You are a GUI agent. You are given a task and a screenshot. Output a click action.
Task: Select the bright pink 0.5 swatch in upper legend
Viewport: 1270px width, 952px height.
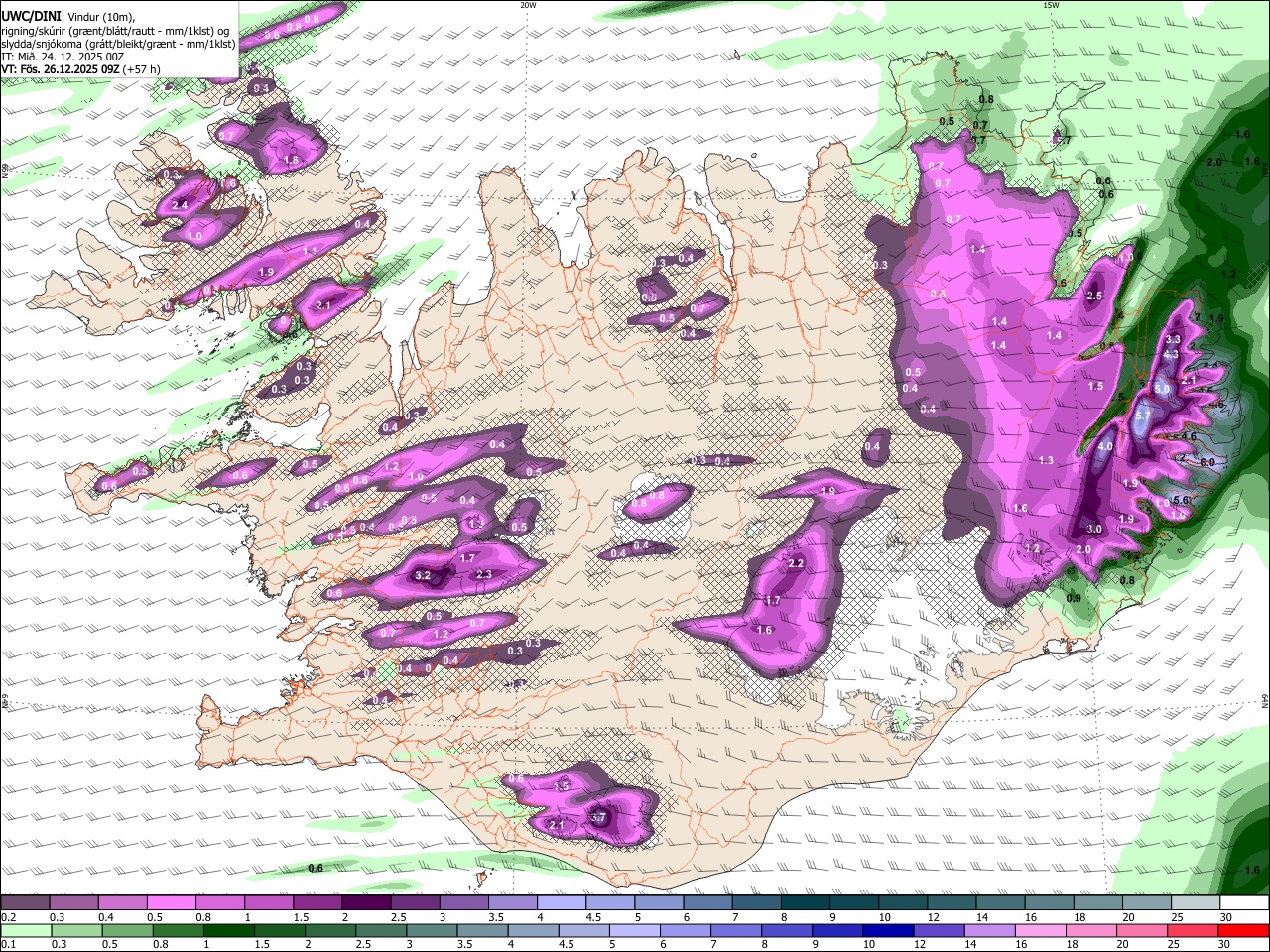point(171,903)
